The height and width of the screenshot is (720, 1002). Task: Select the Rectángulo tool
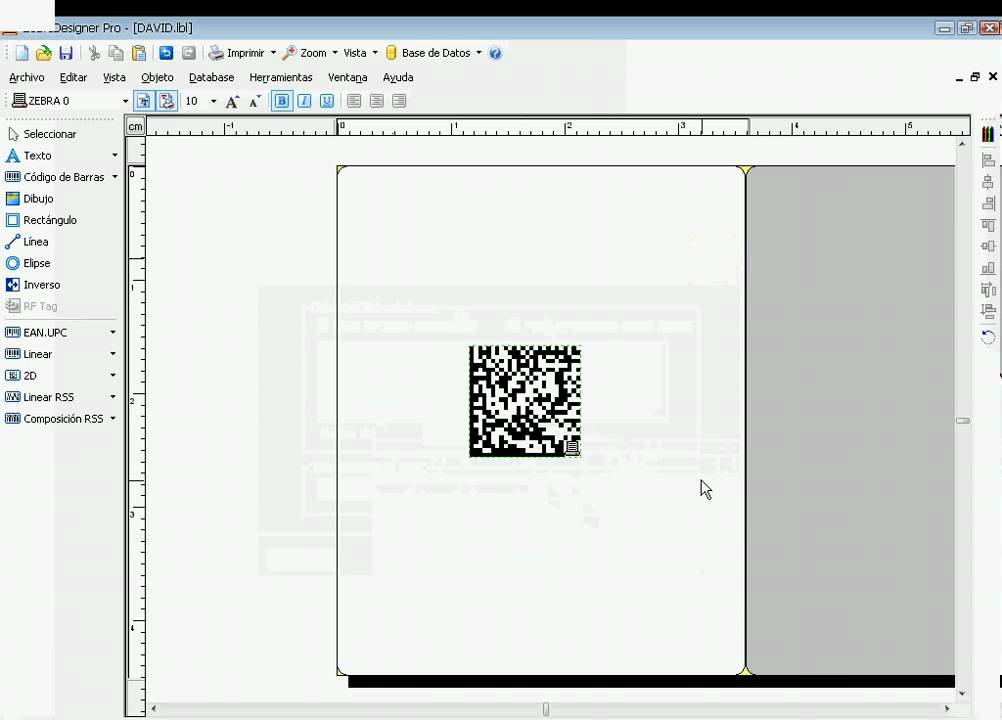(x=42, y=220)
